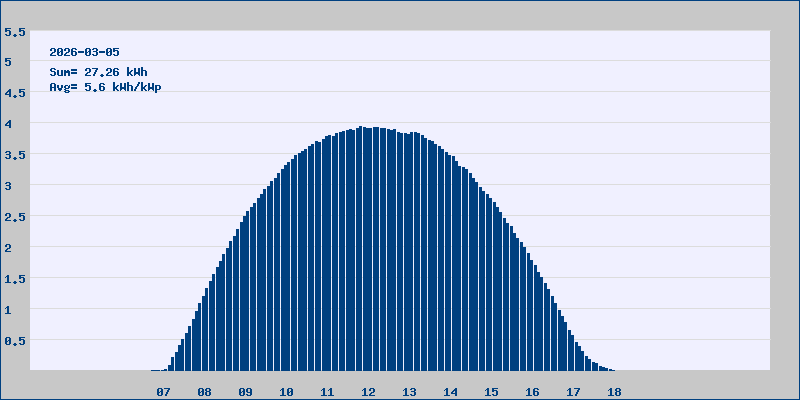Select the 17 hour axis label
The image size is (800, 400).
click(x=574, y=392)
